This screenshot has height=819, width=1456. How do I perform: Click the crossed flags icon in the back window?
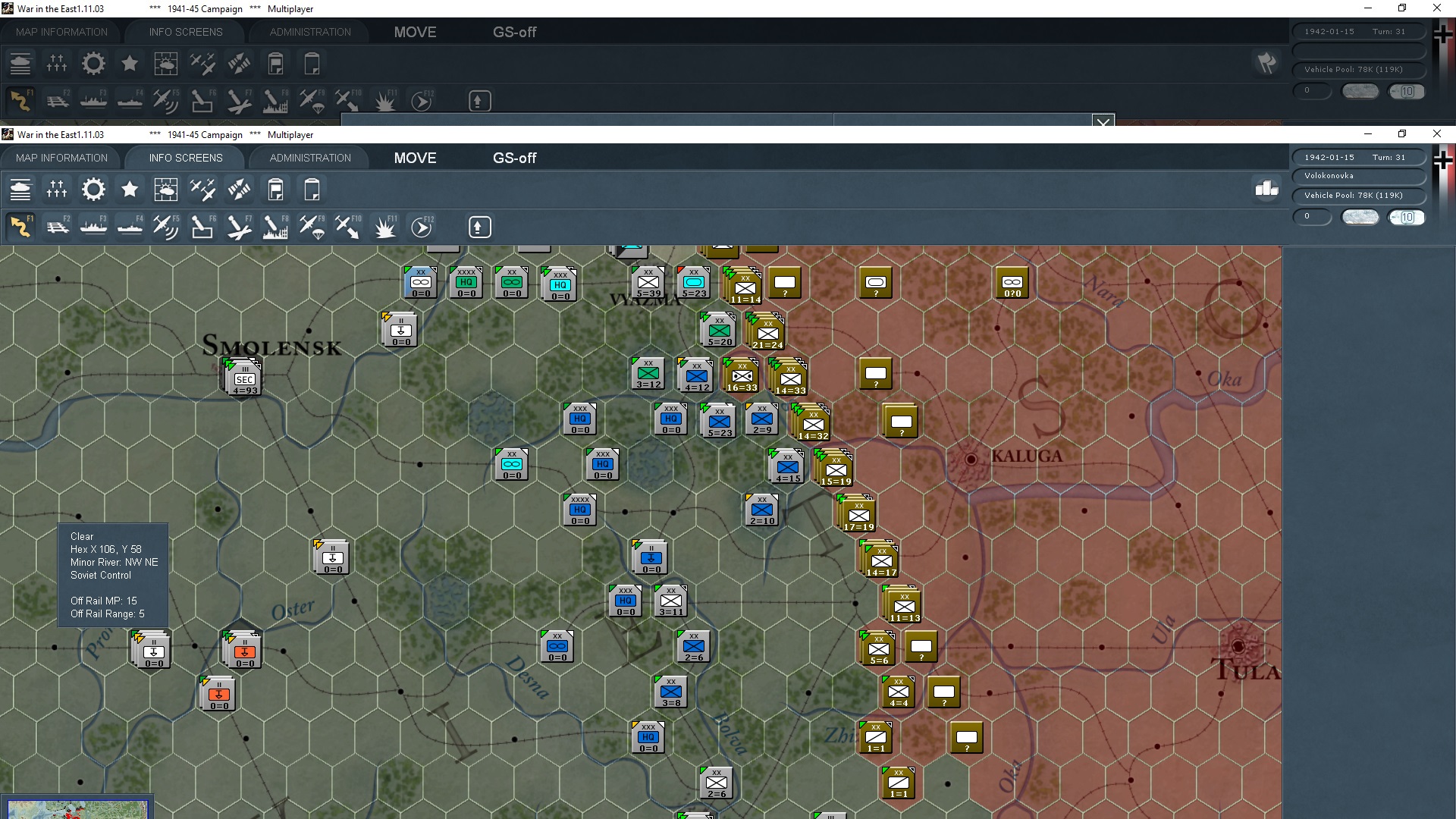pos(1266,62)
